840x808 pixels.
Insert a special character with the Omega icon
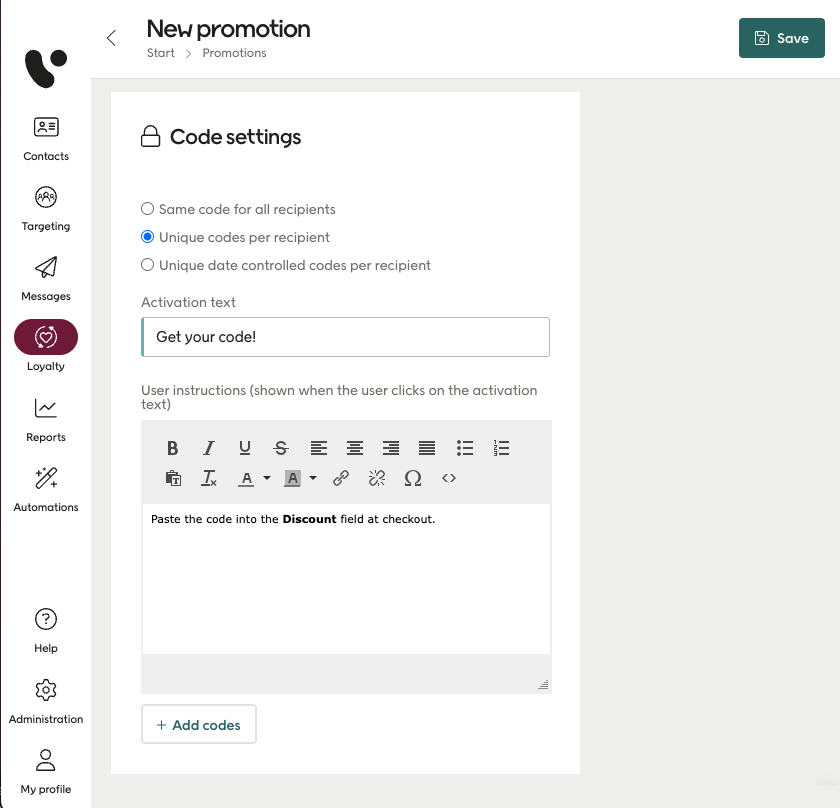pos(413,478)
